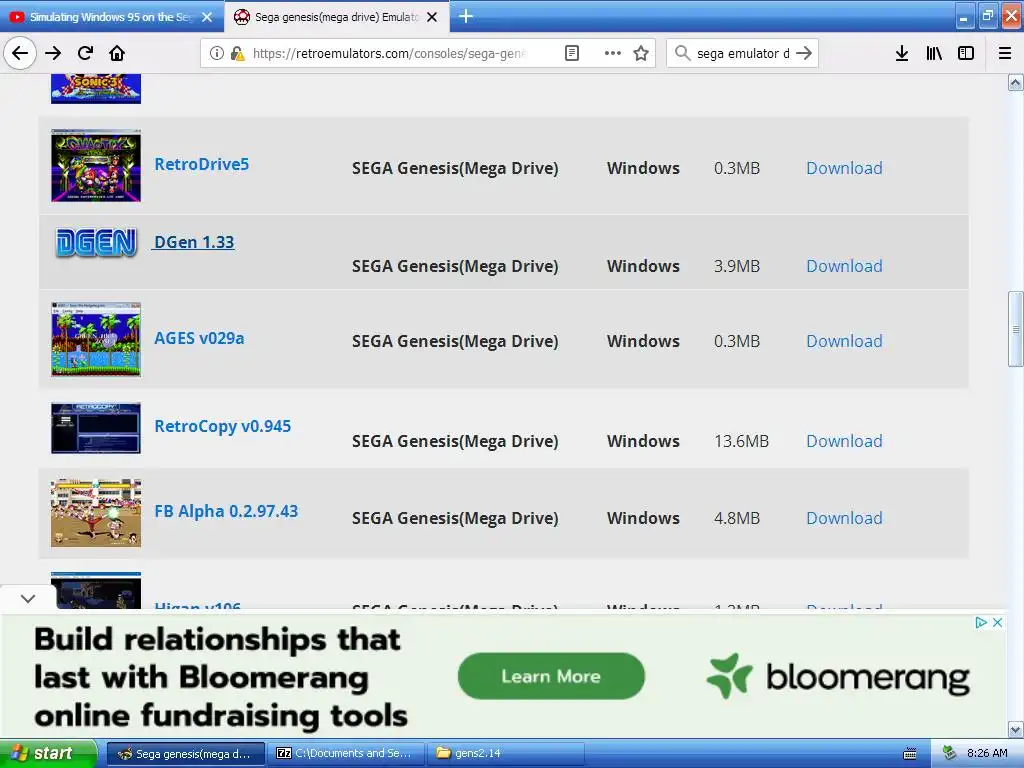Click the FB Alpha screenshot thumbnail
This screenshot has height=768, width=1024.
click(96, 513)
